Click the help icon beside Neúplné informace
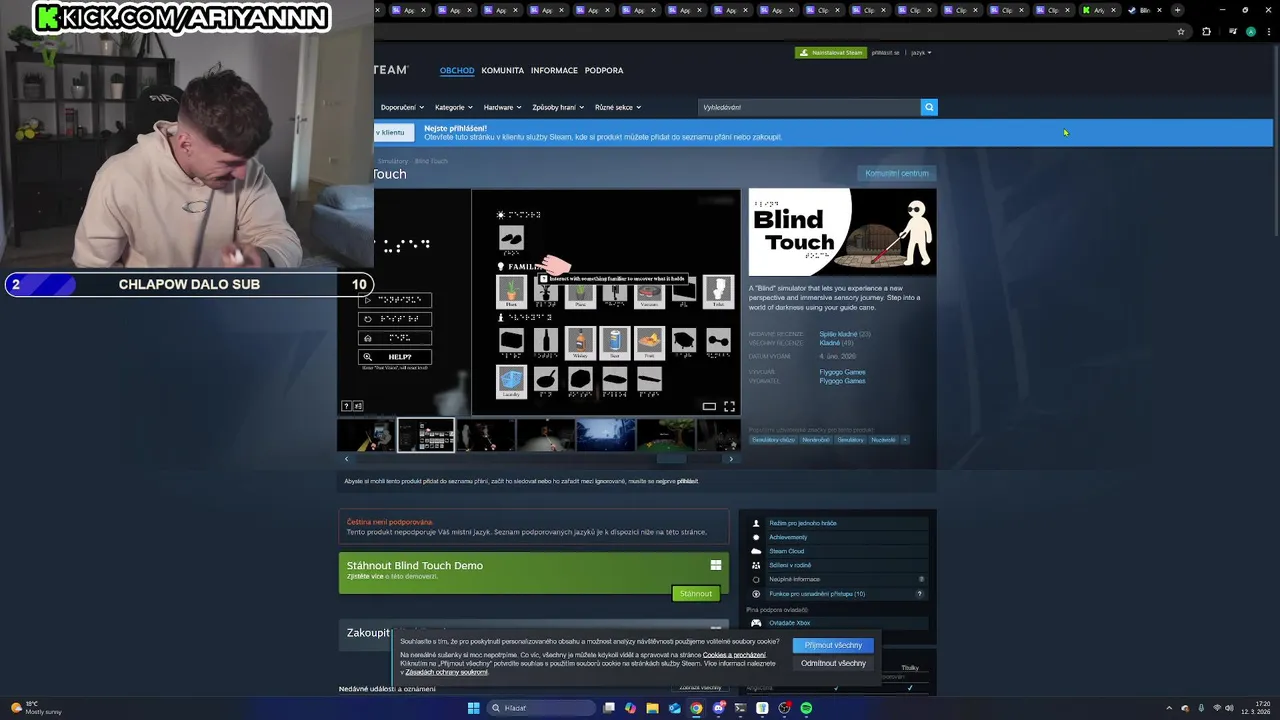The height and width of the screenshot is (720, 1280). (x=921, y=579)
